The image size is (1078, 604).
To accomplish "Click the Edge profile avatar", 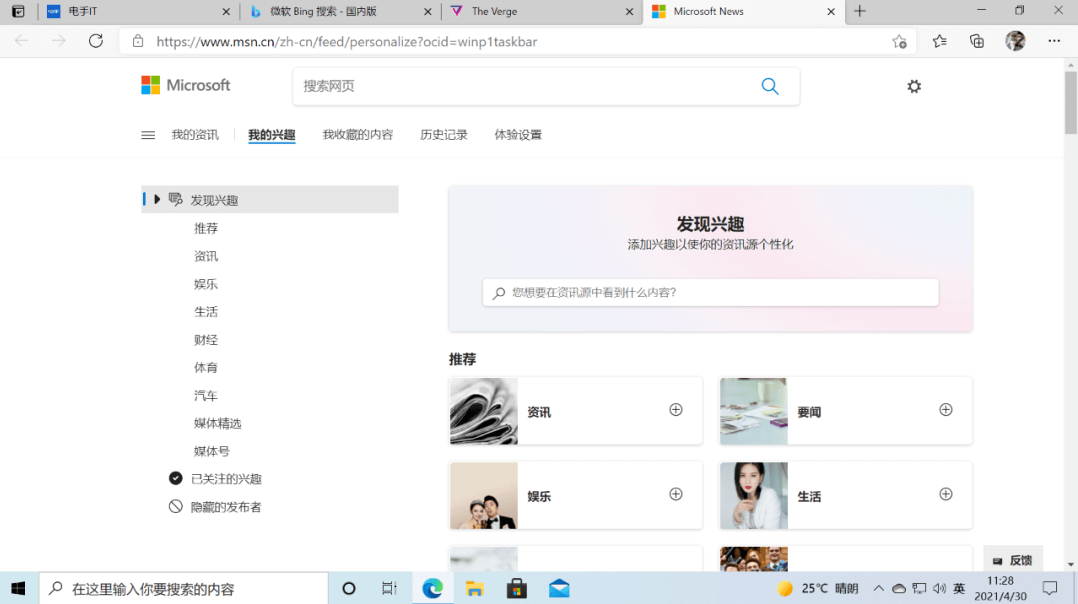I will [1014, 41].
